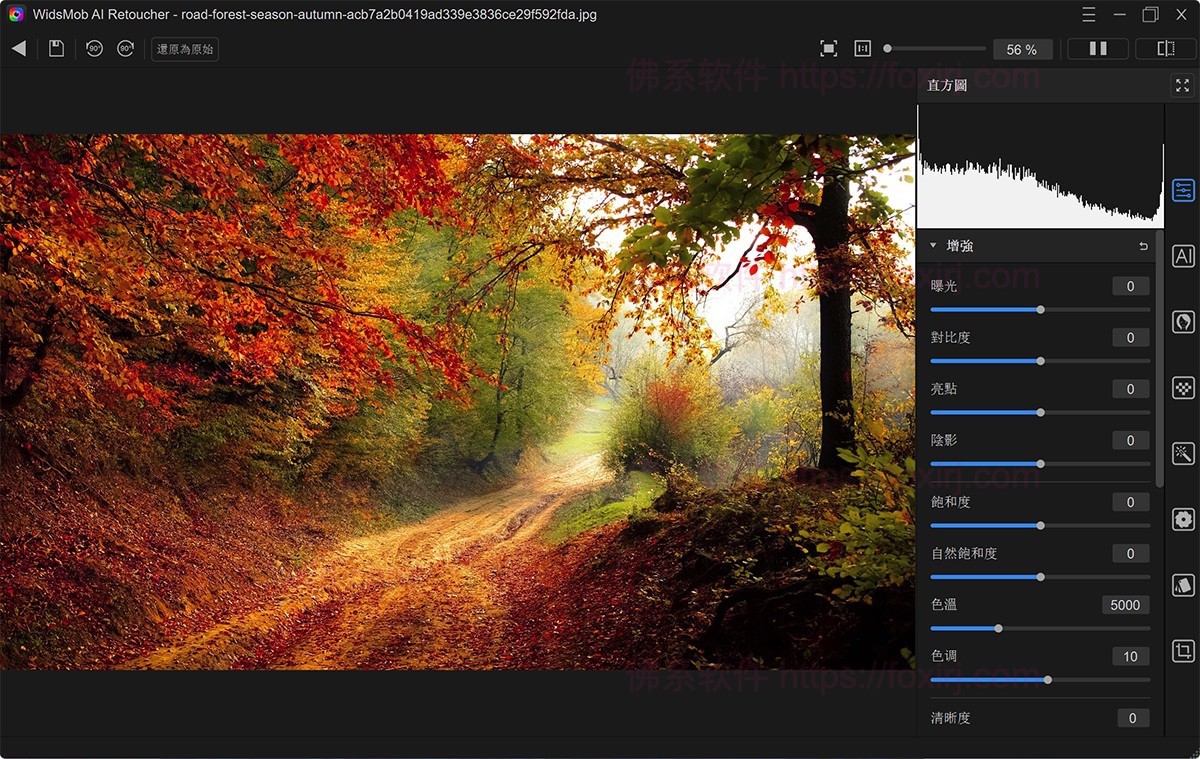1200x759 pixels.
Task: Rotate image 90° counterclockwise
Action: pos(94,49)
